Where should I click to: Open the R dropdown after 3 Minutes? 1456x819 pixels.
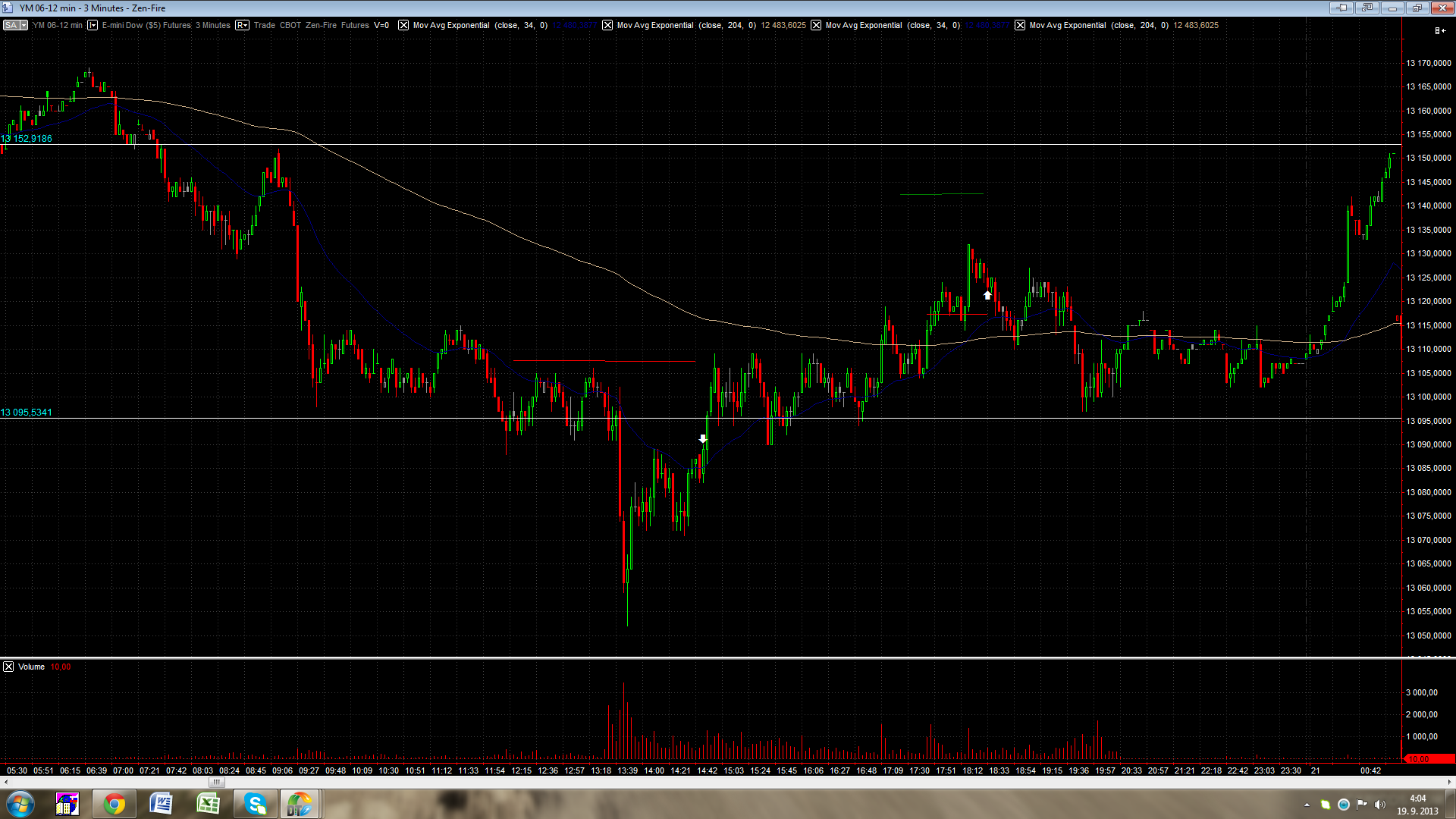pyautogui.click(x=242, y=25)
